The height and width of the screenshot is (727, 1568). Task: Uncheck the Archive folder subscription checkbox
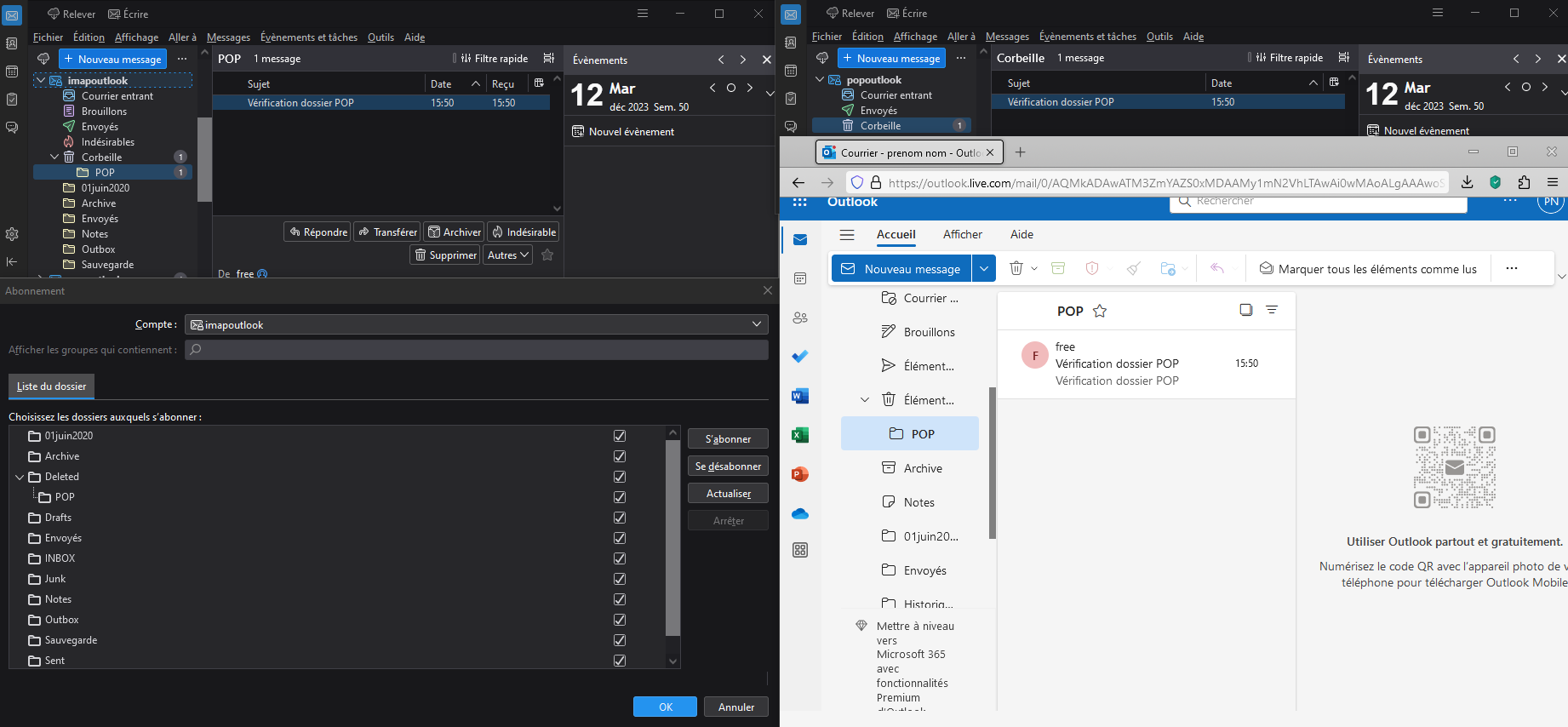pyautogui.click(x=620, y=456)
